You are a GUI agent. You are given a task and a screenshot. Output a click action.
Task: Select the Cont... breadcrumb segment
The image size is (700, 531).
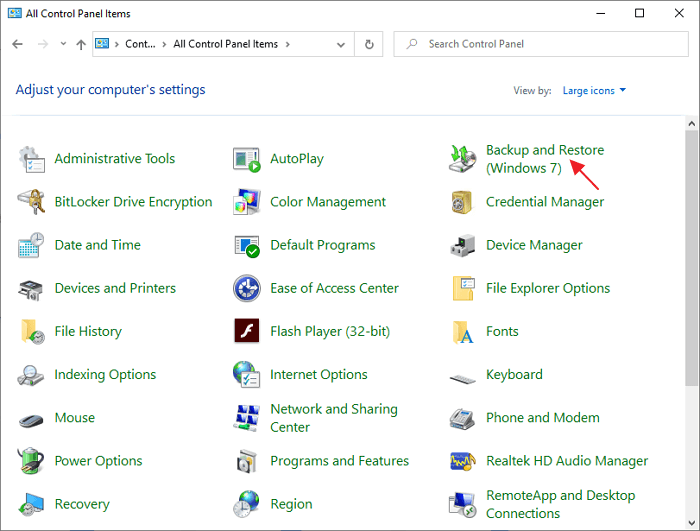point(140,44)
